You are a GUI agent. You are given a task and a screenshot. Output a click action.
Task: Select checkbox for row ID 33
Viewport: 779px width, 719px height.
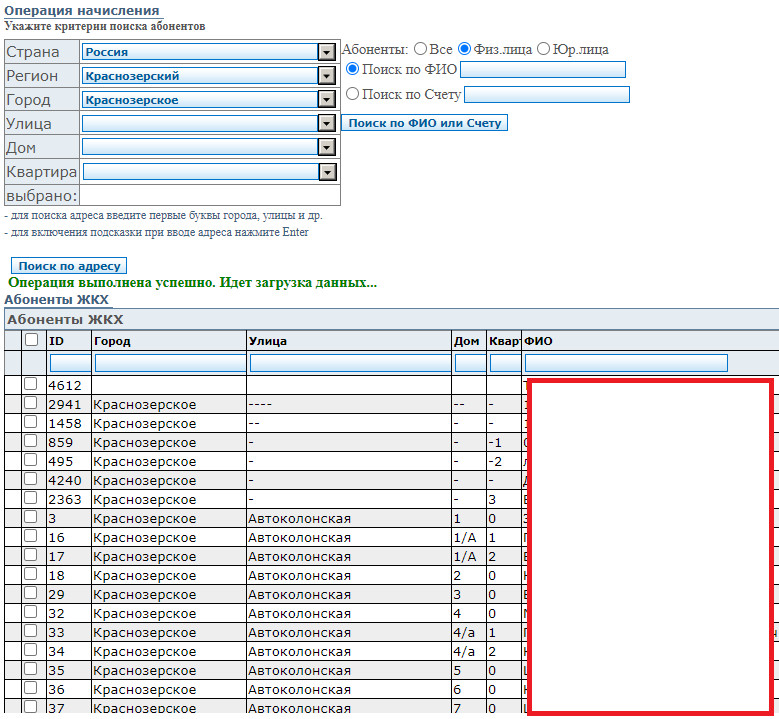point(31,631)
